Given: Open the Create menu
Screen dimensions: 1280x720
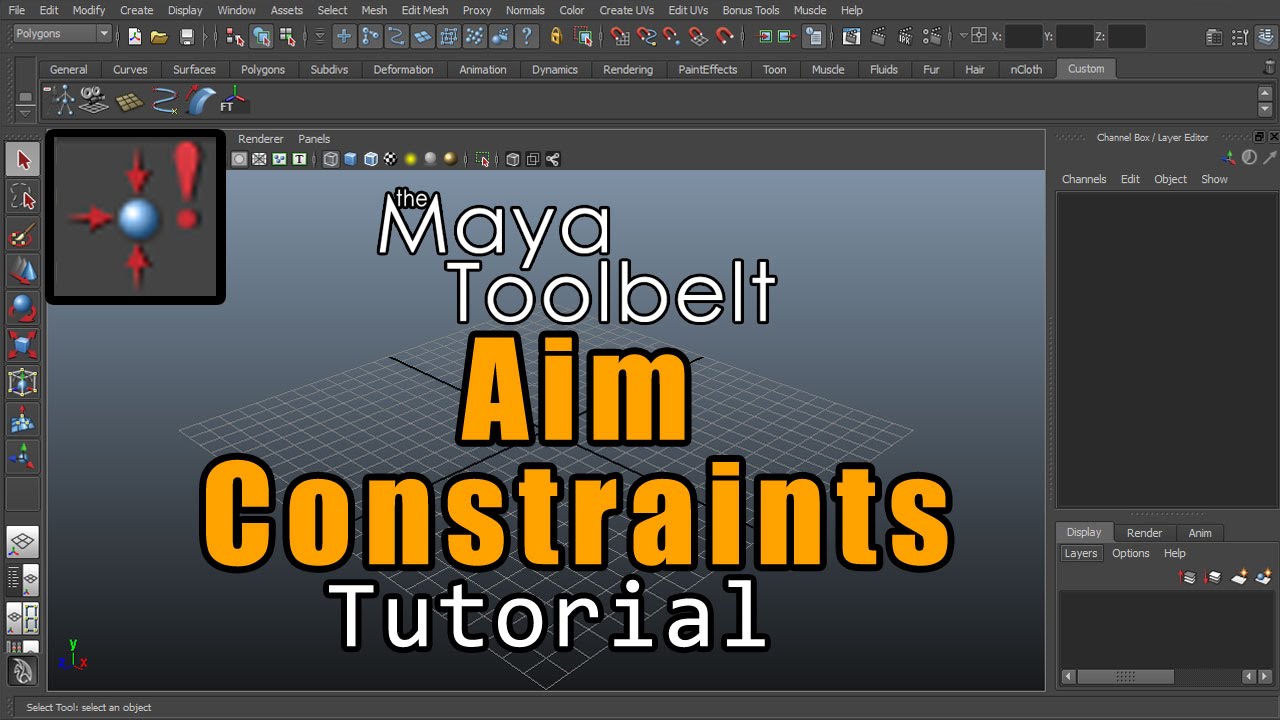Looking at the screenshot, I should pyautogui.click(x=137, y=10).
